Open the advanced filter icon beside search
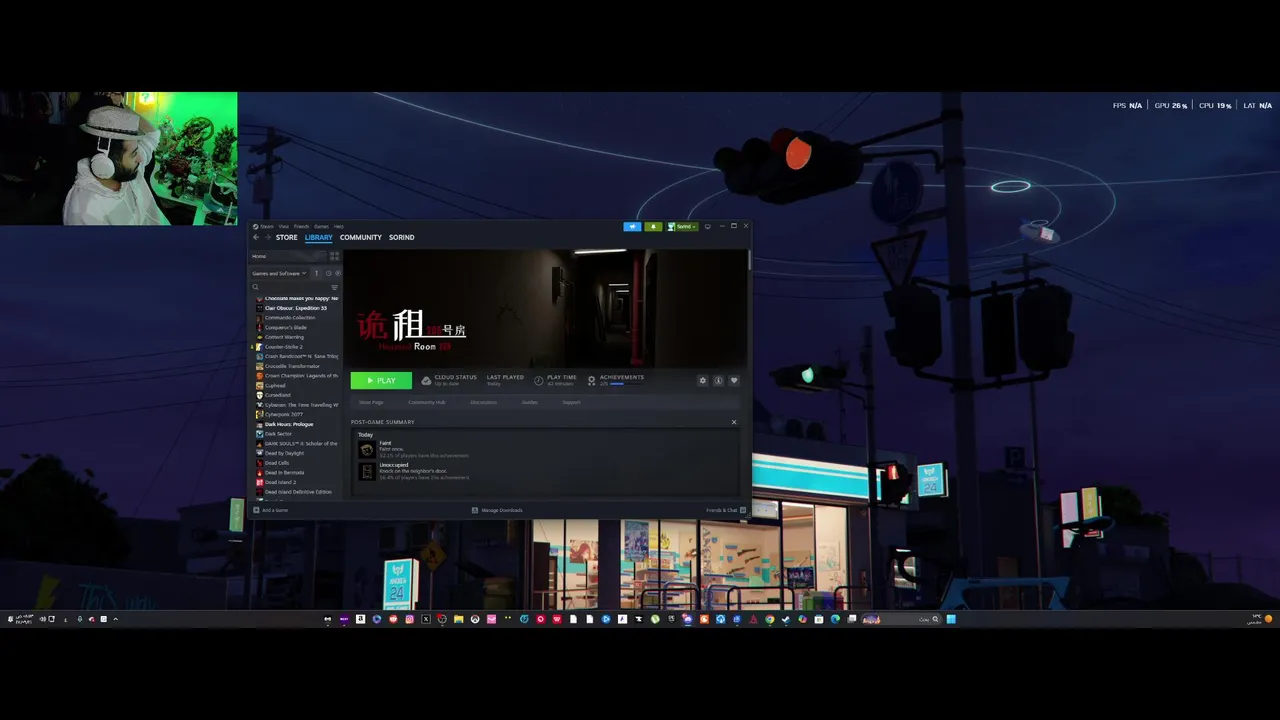Viewport: 1280px width, 720px height. point(334,287)
